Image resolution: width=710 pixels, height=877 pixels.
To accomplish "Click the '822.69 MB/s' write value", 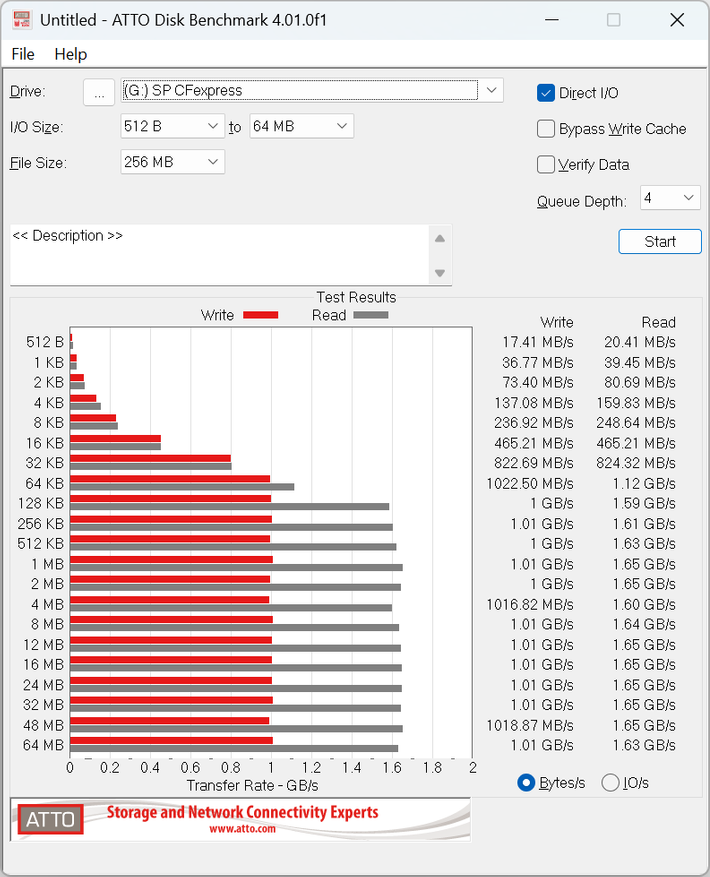I will 533,463.
